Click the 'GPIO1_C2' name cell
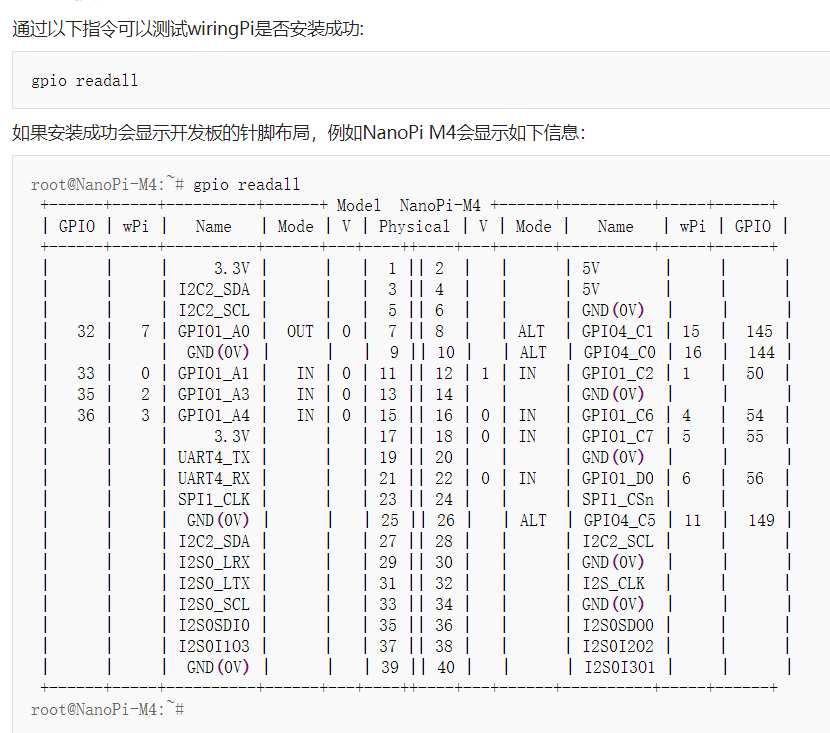830x733 pixels. coord(617,374)
